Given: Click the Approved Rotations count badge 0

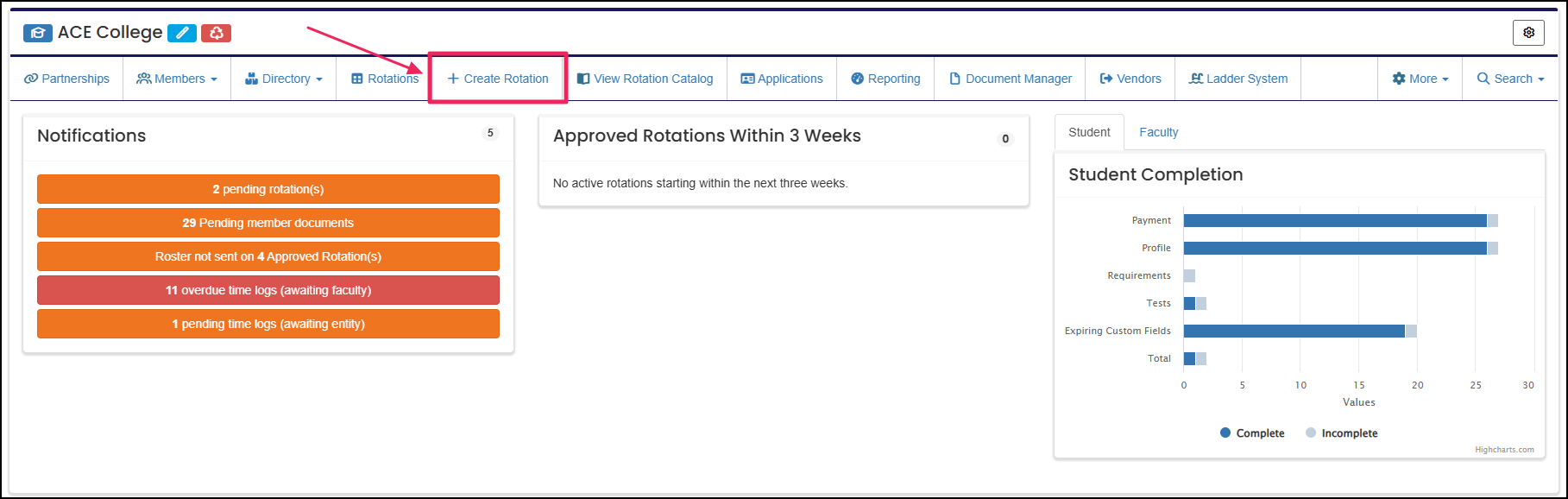Looking at the screenshot, I should coord(1005,138).
